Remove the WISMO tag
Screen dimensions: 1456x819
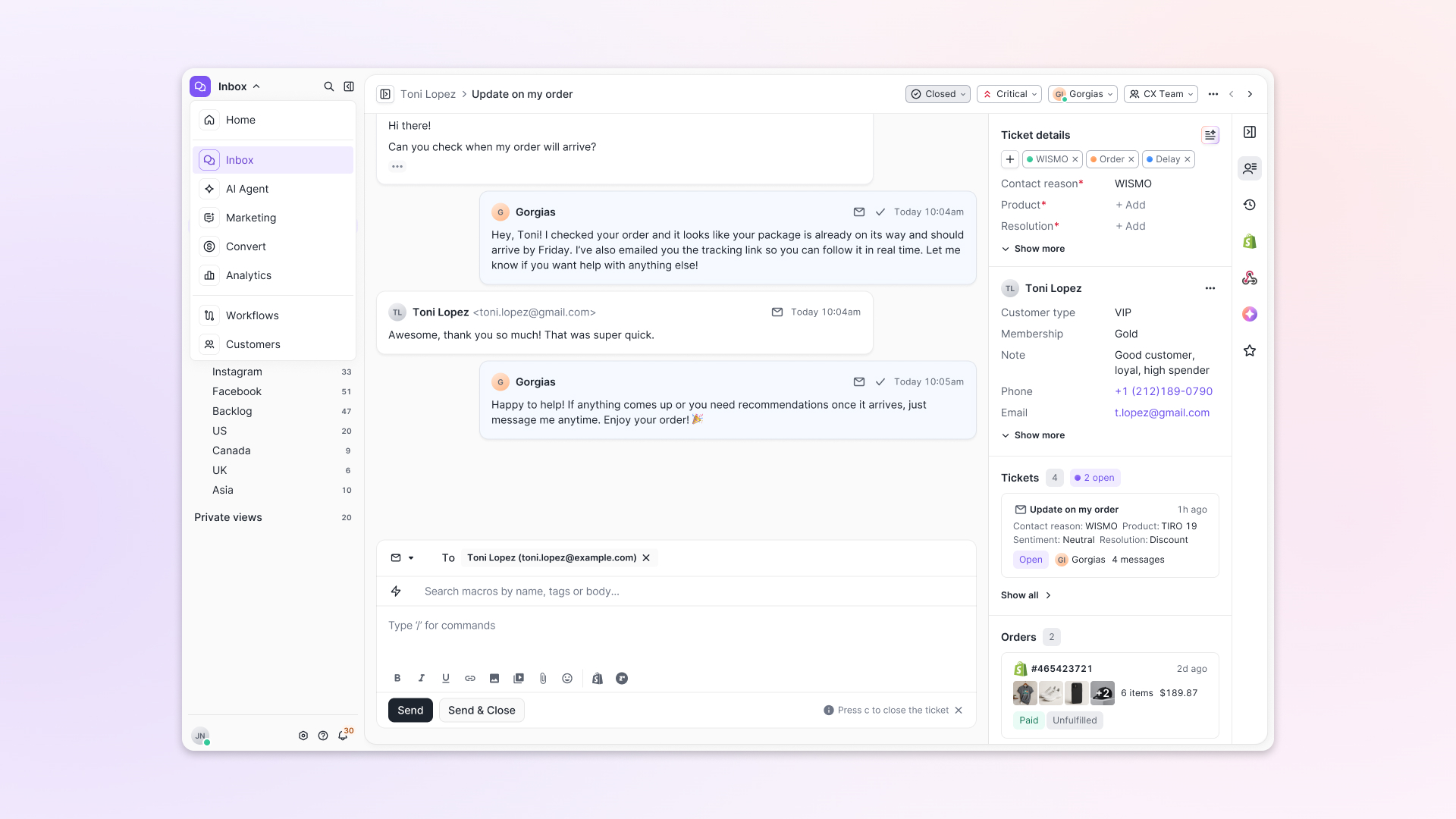(x=1075, y=159)
